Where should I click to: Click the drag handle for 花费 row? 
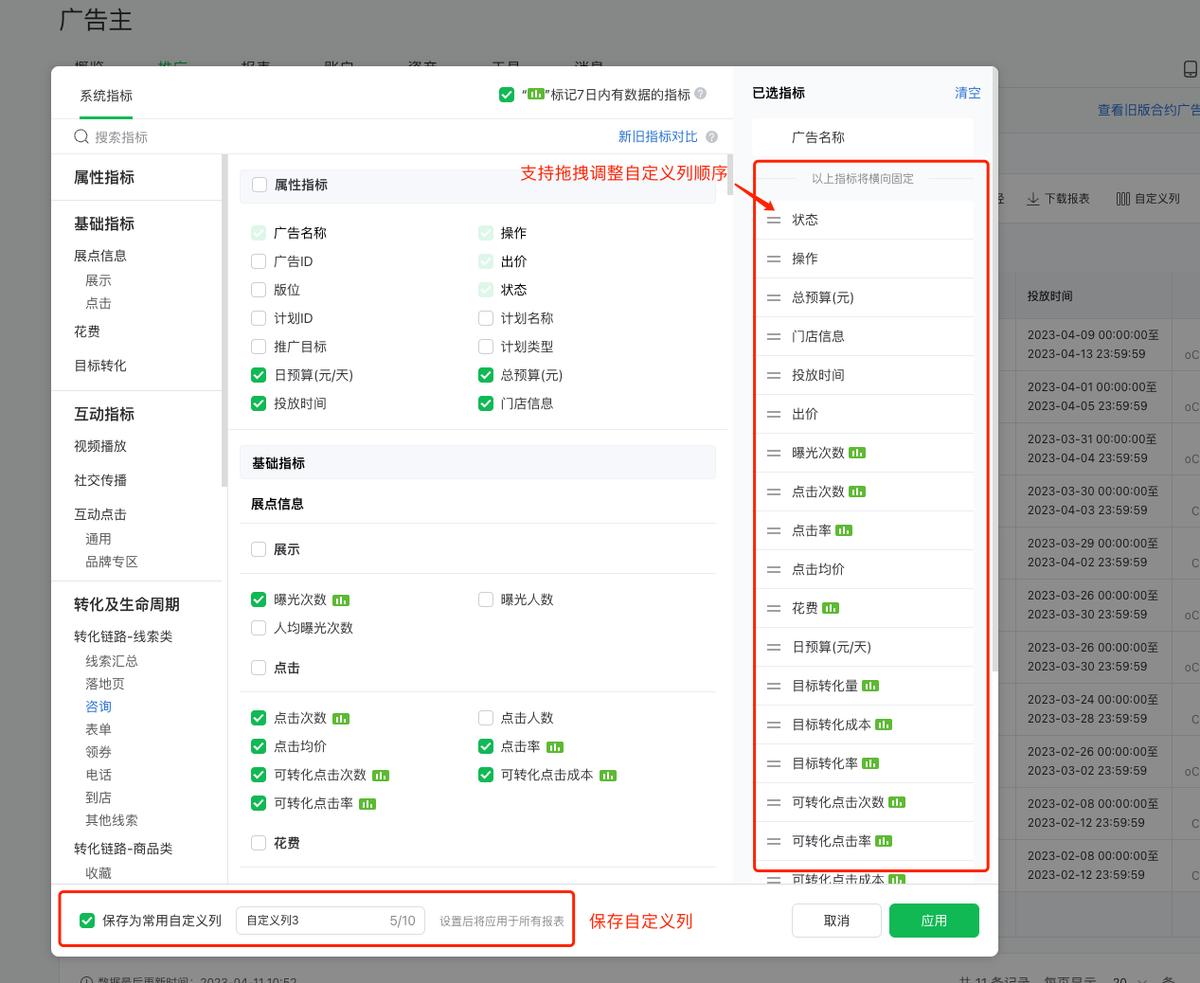773,608
